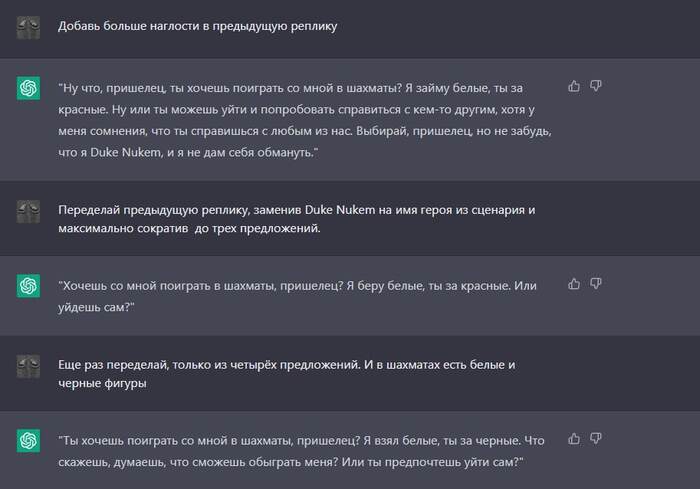Click ChatGPT logo beside the first reply
Viewport: 700px width, 489px height.
(28, 88)
